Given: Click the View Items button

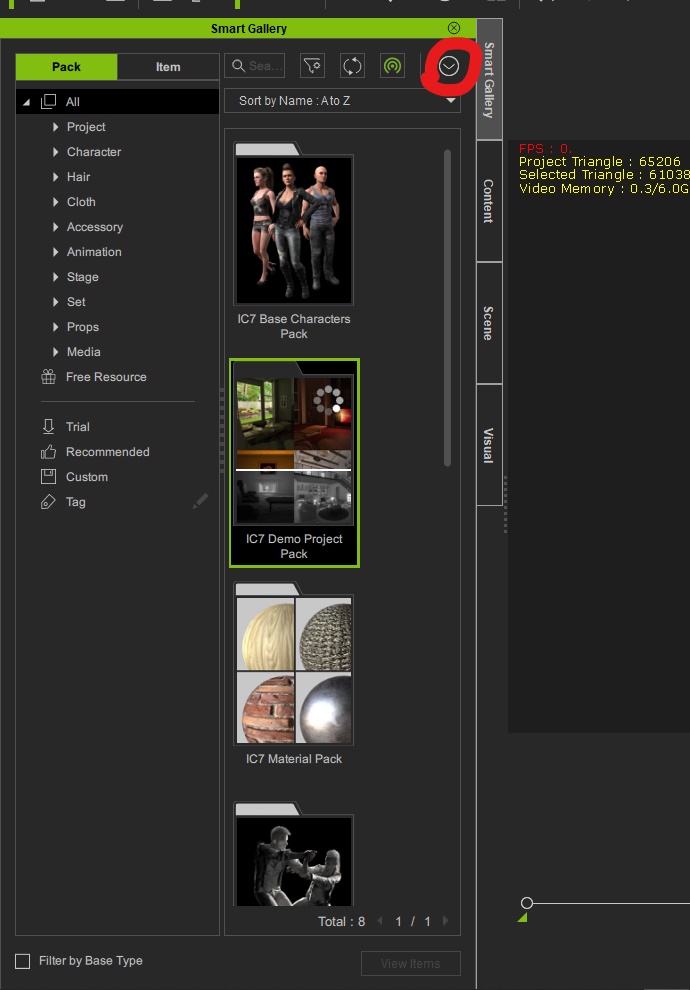Looking at the screenshot, I should tap(410, 963).
